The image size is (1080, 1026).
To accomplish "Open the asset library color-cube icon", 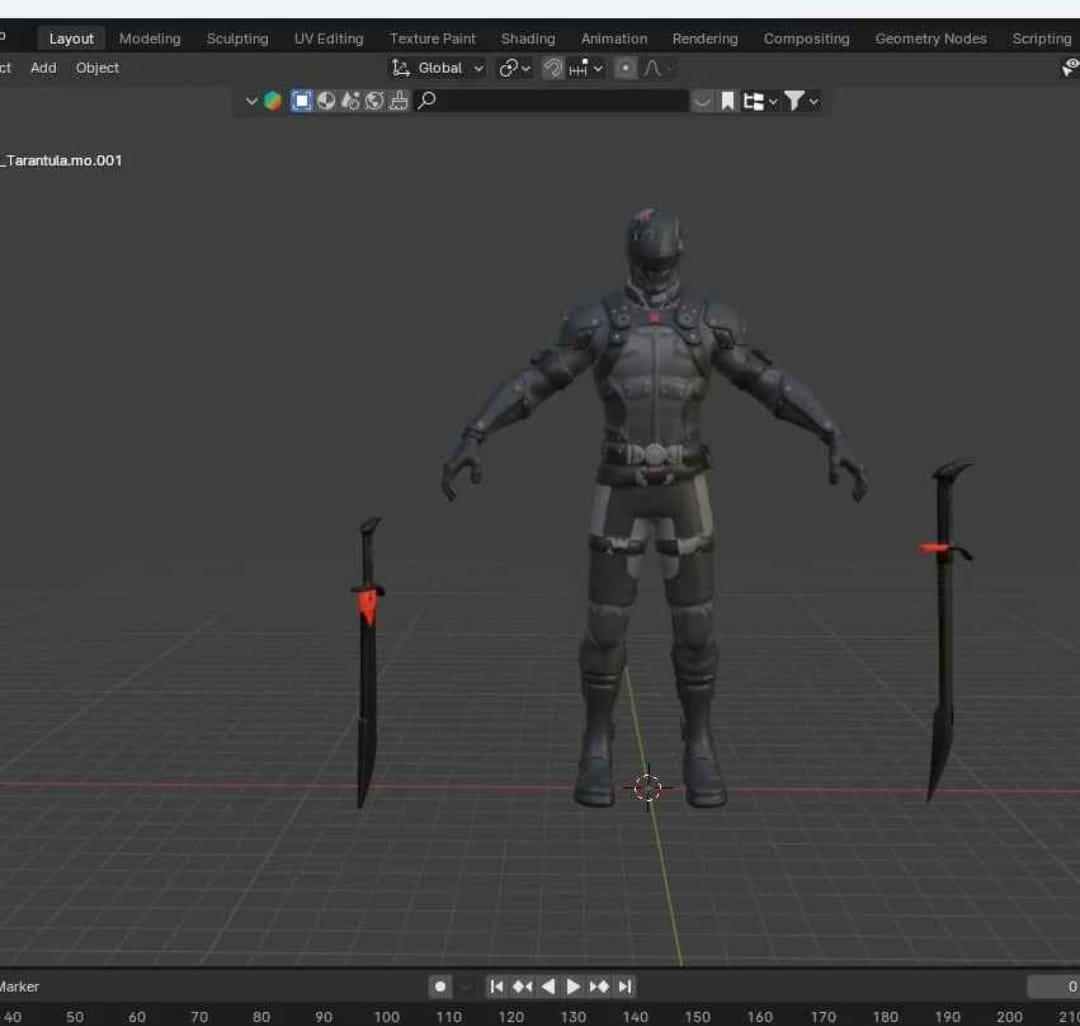I will (x=273, y=101).
